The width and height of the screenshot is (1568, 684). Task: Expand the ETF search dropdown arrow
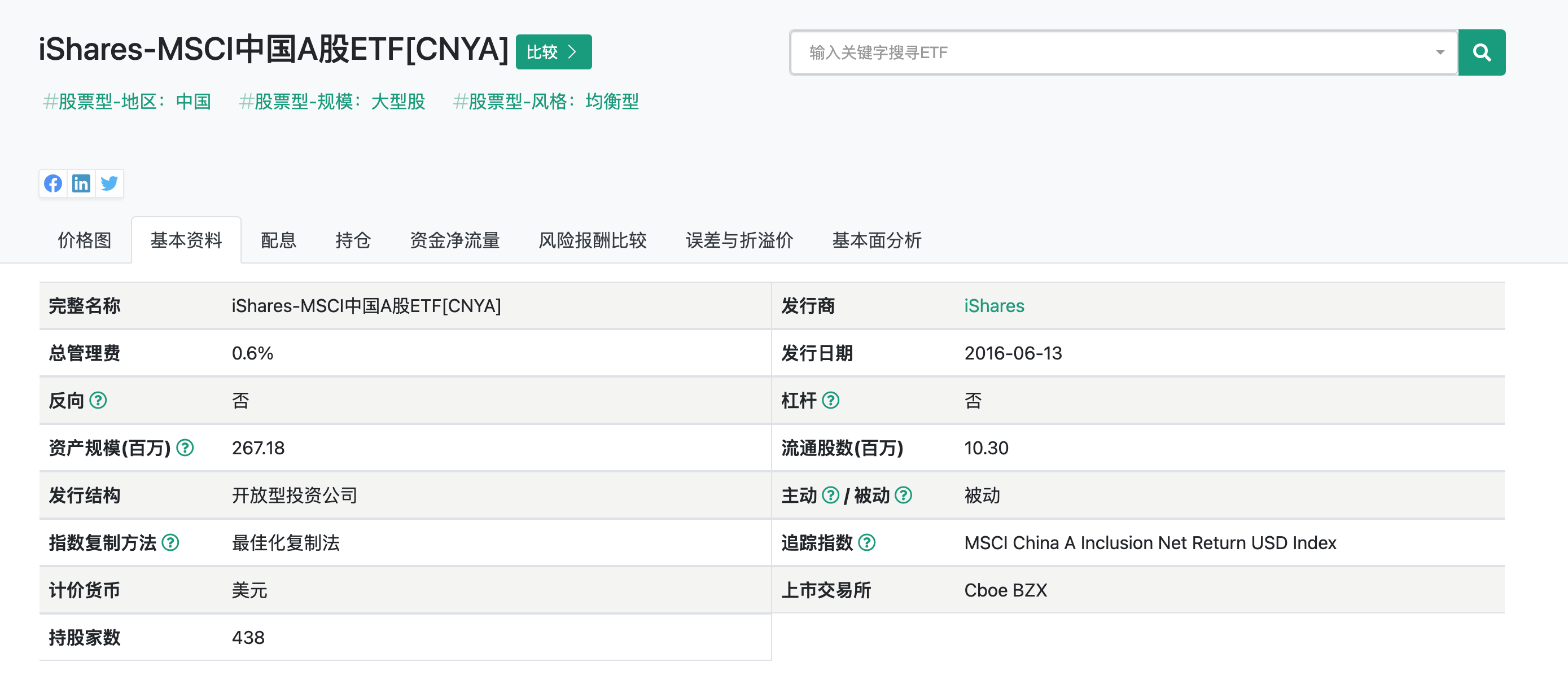click(1439, 52)
